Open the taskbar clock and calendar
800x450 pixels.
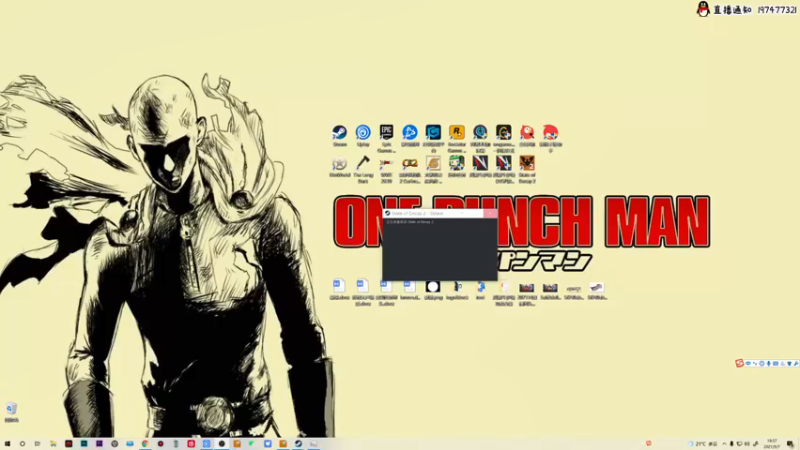point(772,444)
